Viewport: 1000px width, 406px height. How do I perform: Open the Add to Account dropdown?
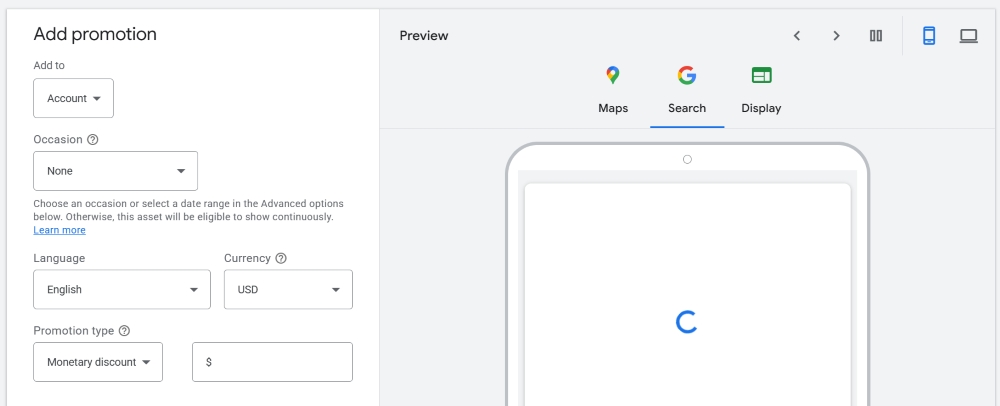tap(73, 98)
